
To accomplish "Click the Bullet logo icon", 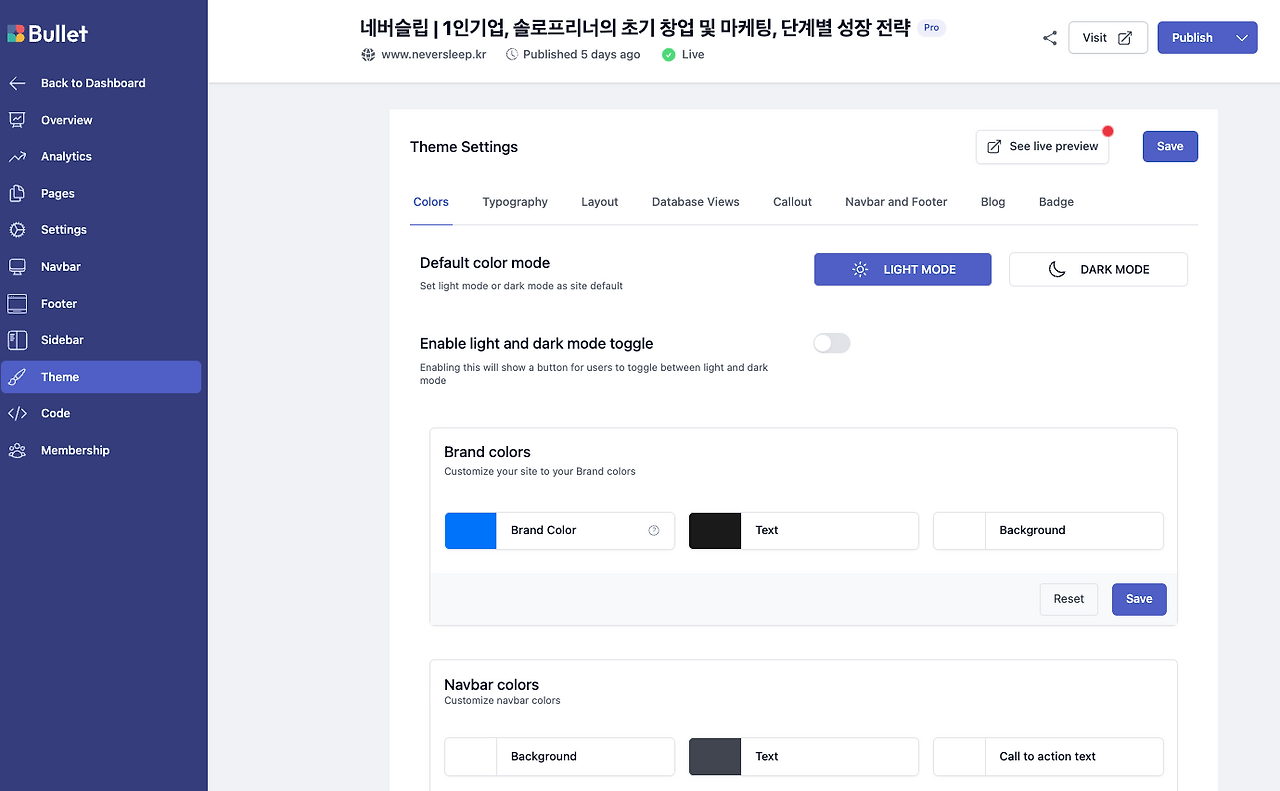I will (18, 33).
